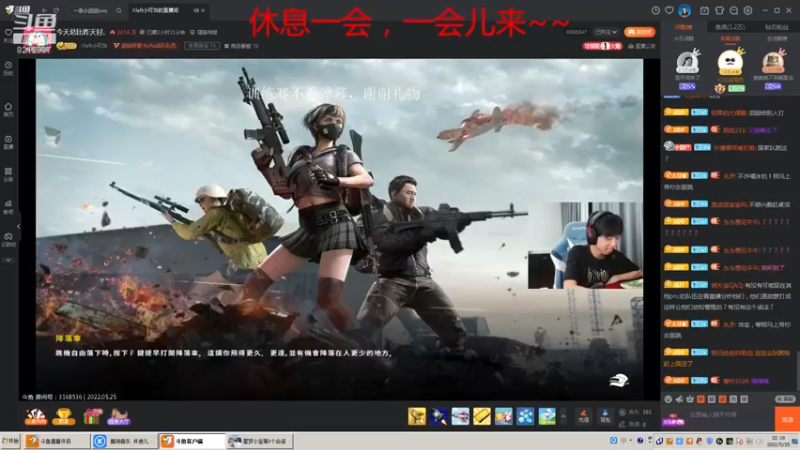Viewport: 800px width, 450px height.
Task: Switch to Douyu streaming companion taskbar item
Action: (57, 441)
